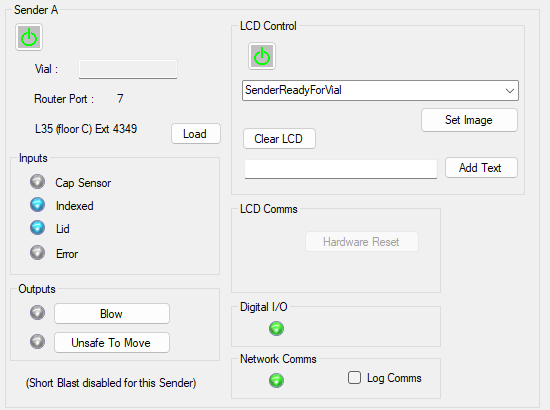Click the Clear LCD button
Viewport: 550px width, 410px height.
[x=279, y=139]
